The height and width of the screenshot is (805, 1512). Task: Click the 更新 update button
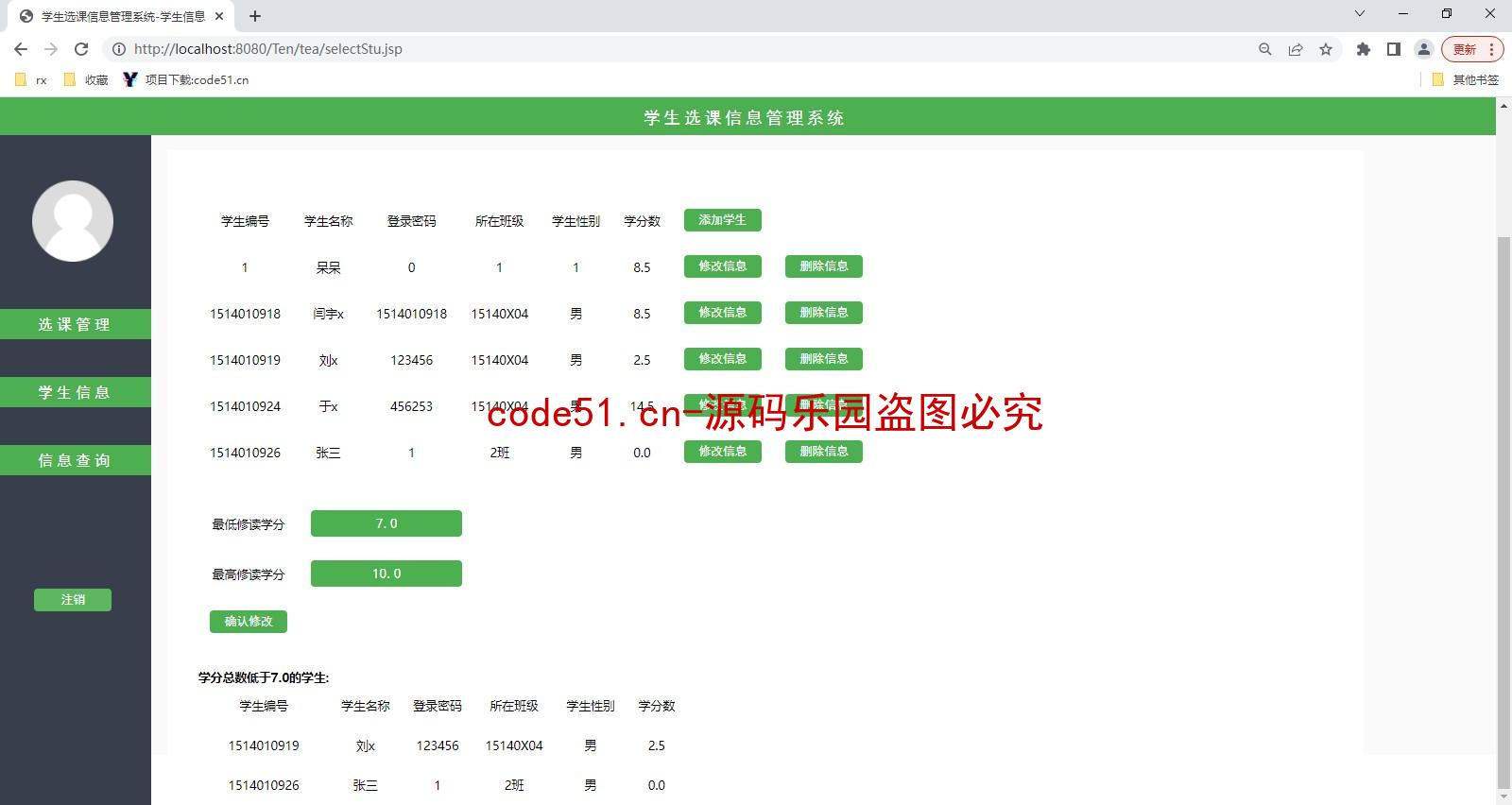pyautogui.click(x=1465, y=49)
